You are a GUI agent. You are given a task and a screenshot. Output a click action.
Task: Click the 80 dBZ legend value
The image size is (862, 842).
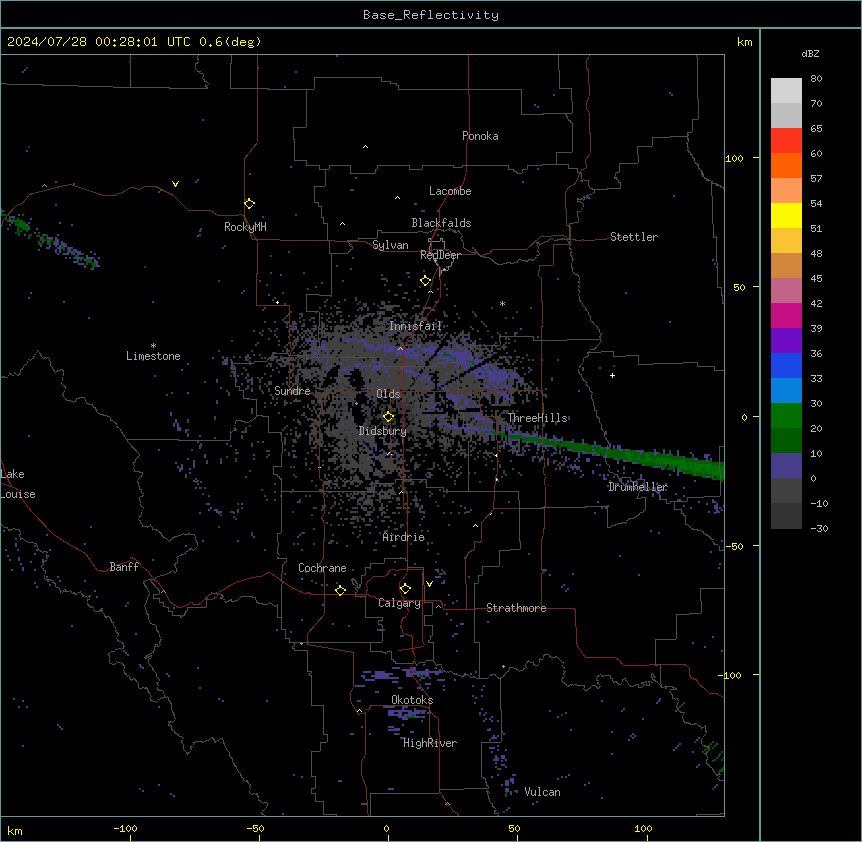pos(816,79)
